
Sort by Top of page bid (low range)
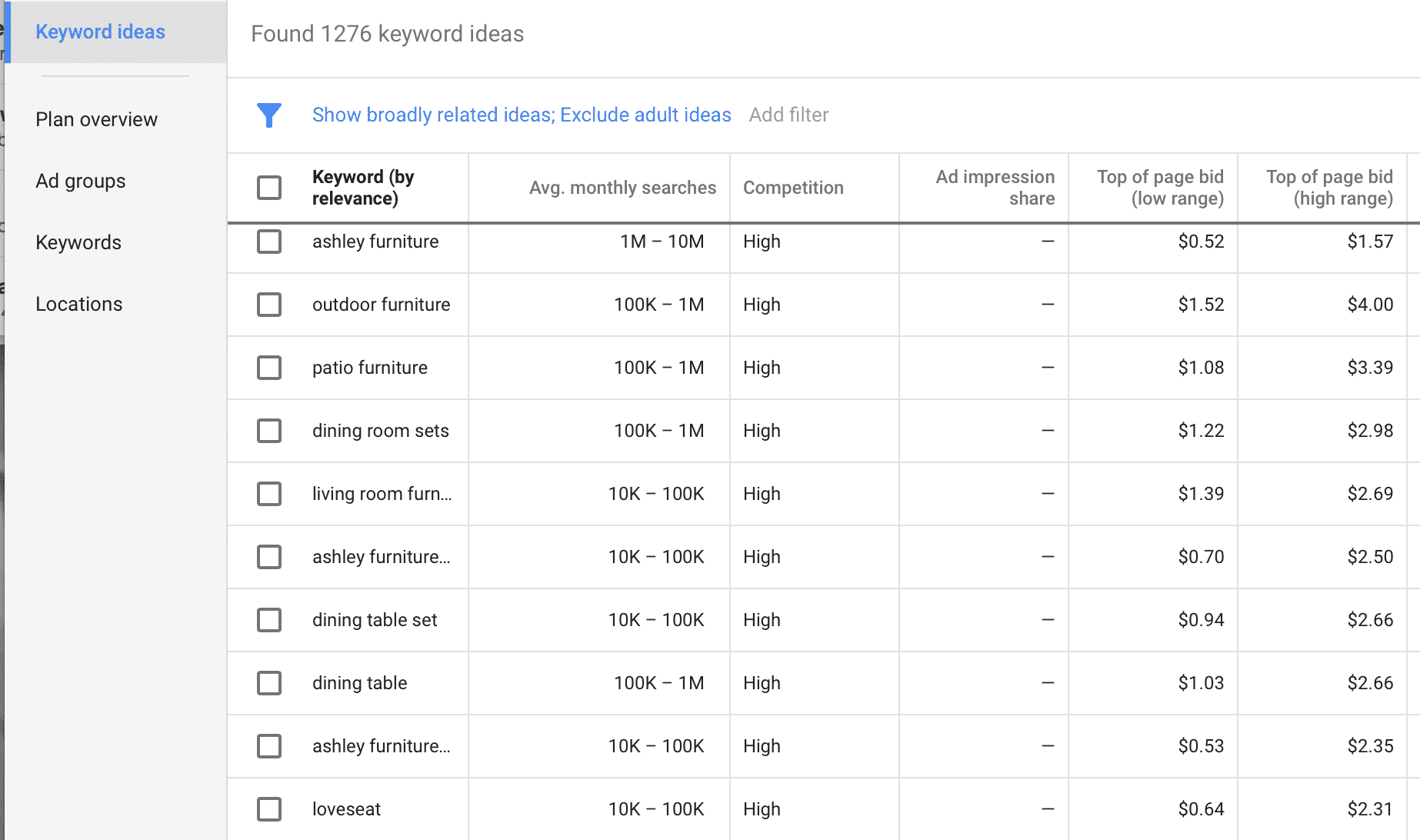[x=1160, y=188]
